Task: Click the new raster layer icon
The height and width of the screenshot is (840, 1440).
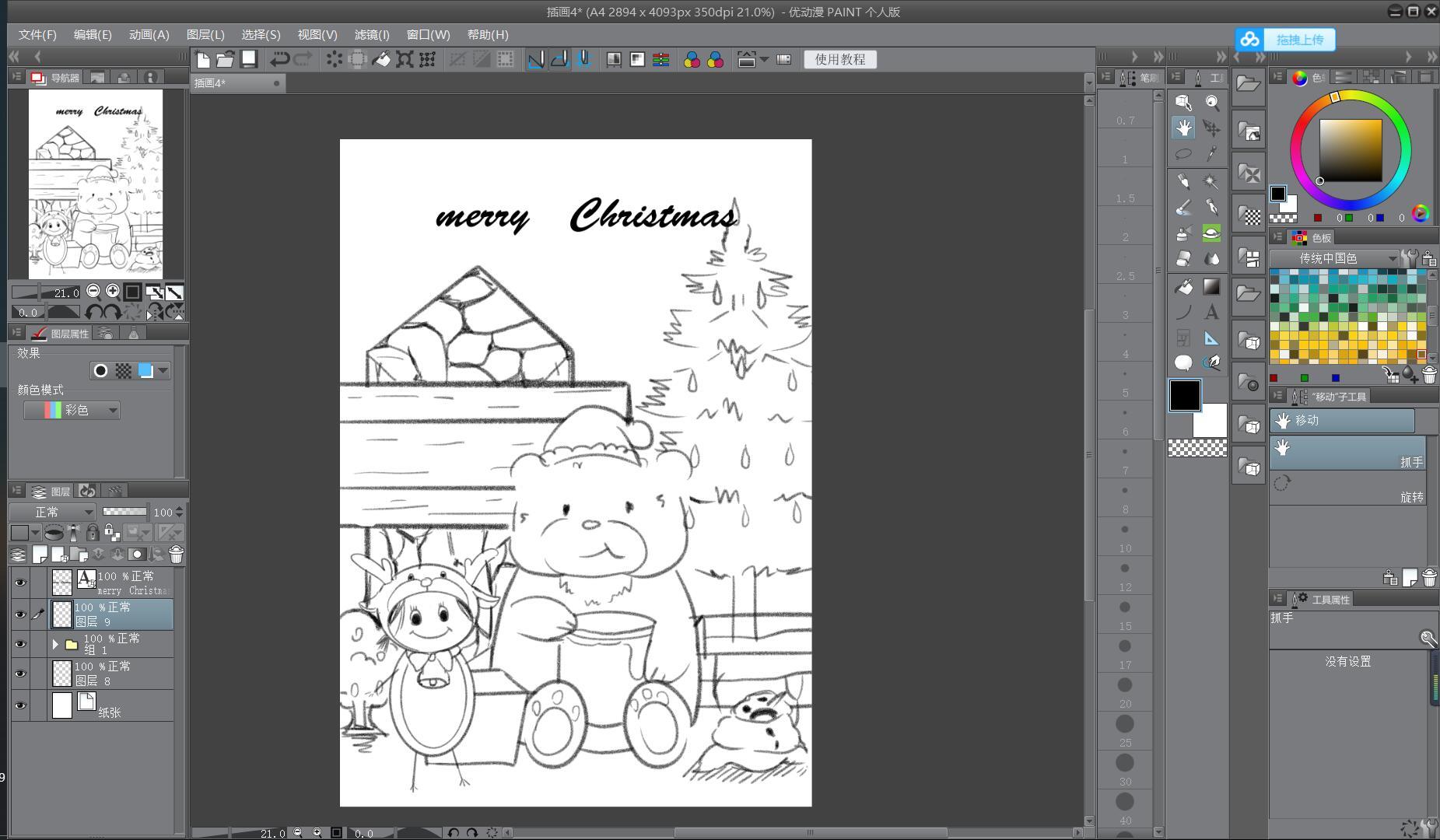Action: pyautogui.click(x=39, y=555)
